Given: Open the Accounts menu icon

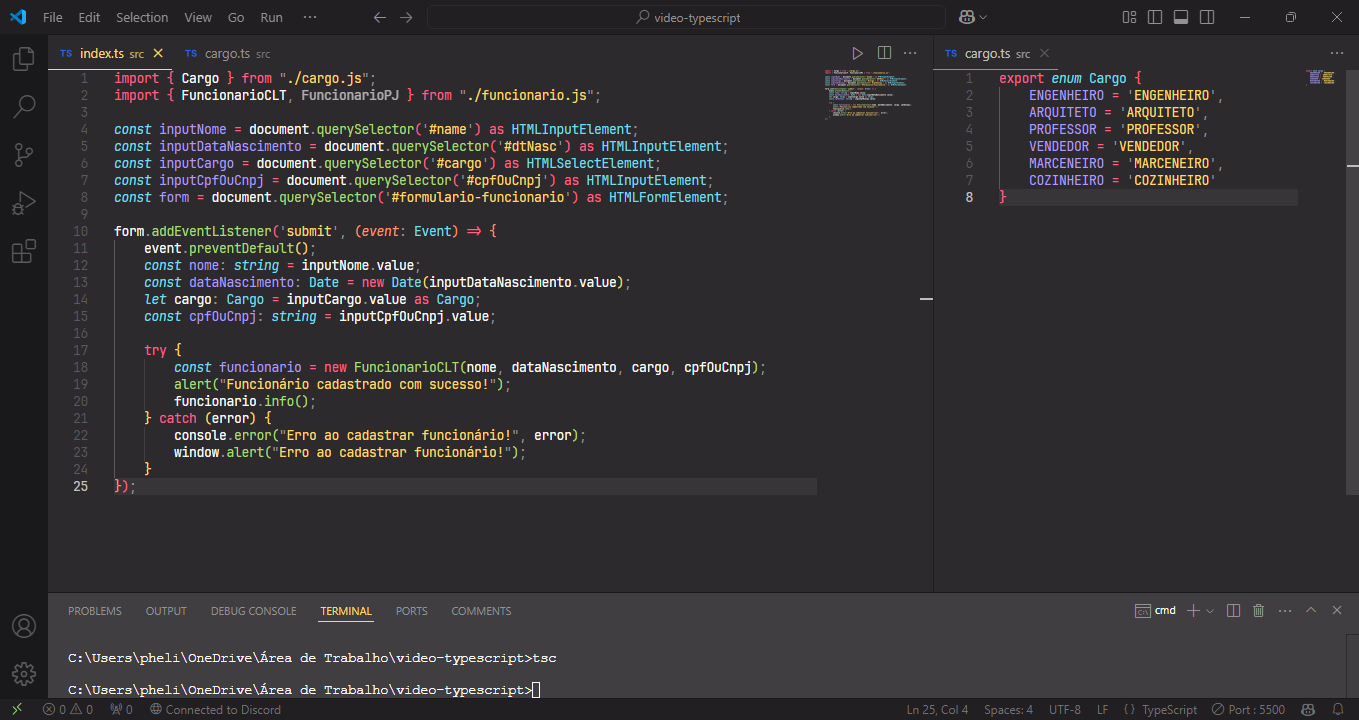Looking at the screenshot, I should pyautogui.click(x=23, y=626).
